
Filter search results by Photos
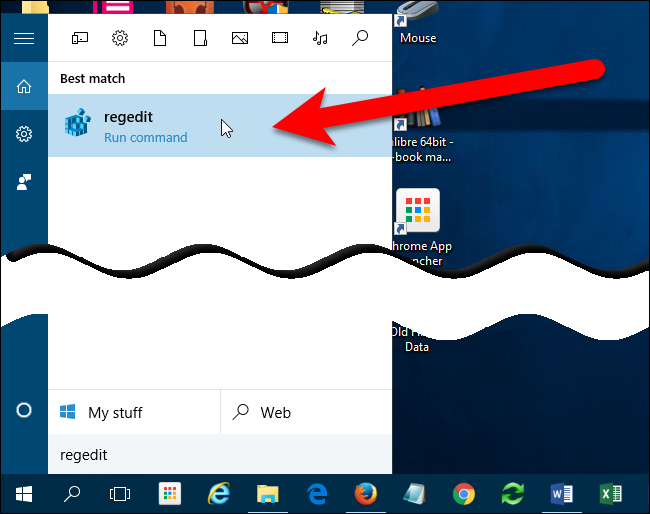240,38
